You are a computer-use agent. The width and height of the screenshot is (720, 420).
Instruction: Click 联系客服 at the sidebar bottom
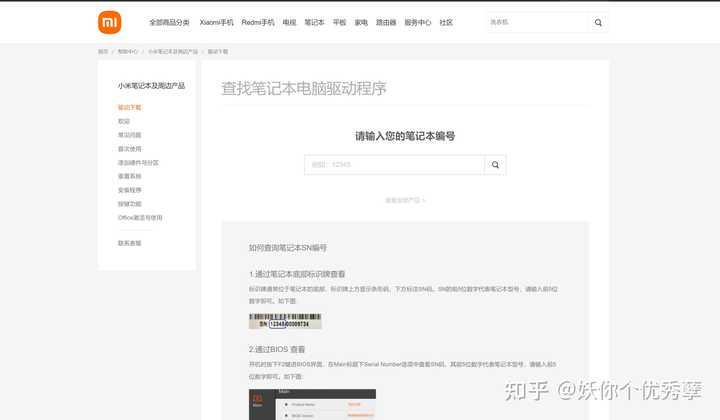[x=129, y=243]
